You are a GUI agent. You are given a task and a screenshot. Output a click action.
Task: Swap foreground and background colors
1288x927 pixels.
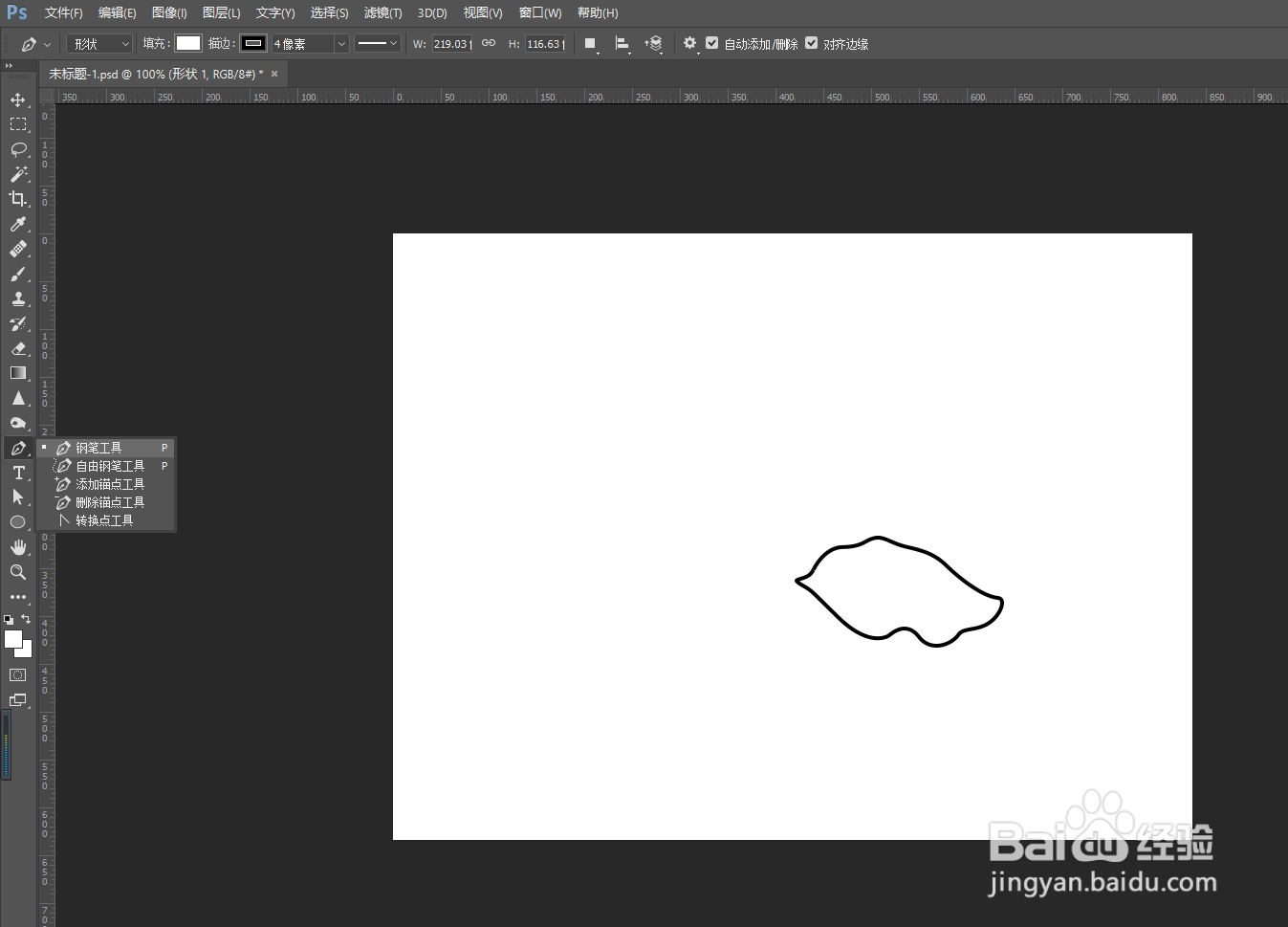26,619
